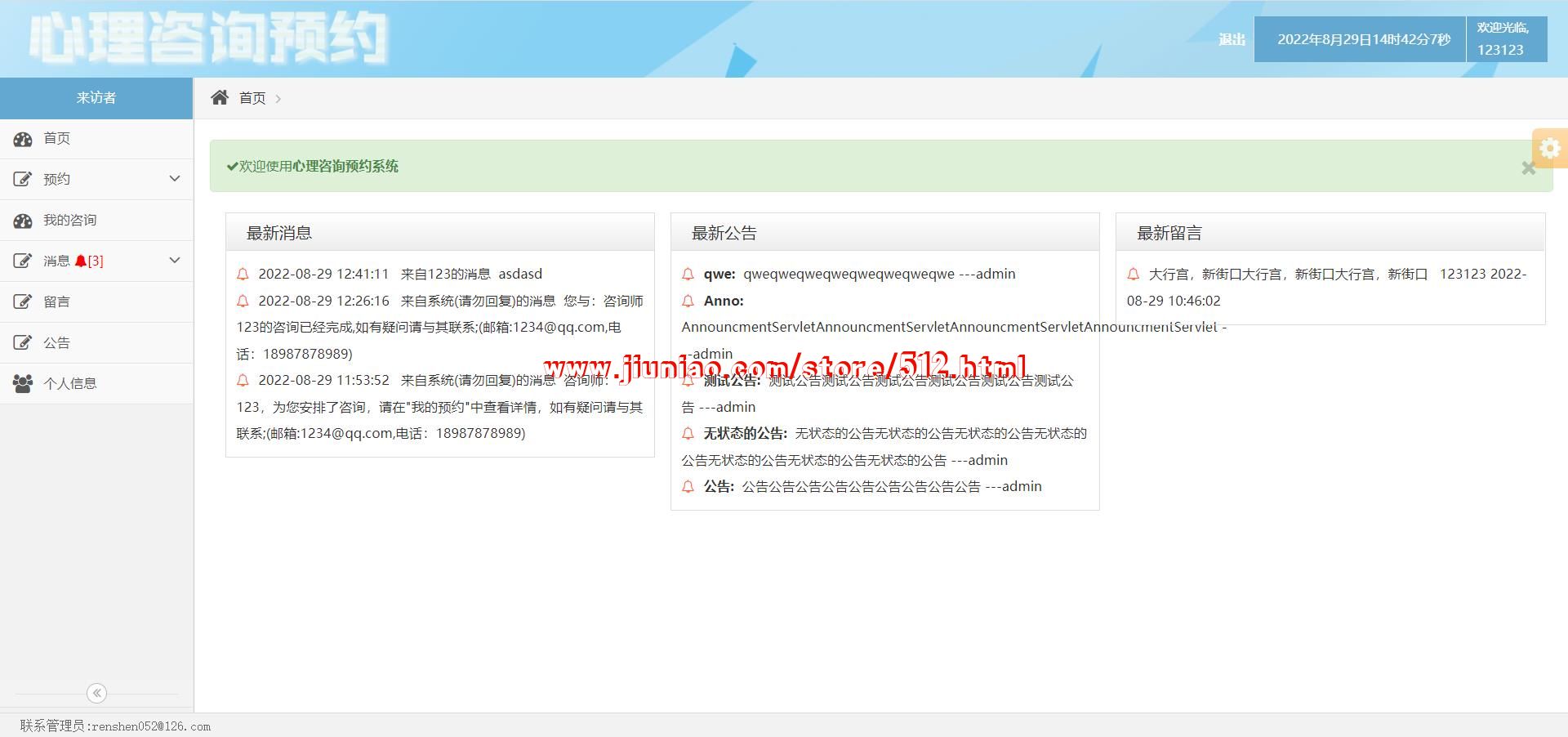1568x737 pixels.
Task: Click the 心理咨询预约 site title
Action: coord(207,38)
